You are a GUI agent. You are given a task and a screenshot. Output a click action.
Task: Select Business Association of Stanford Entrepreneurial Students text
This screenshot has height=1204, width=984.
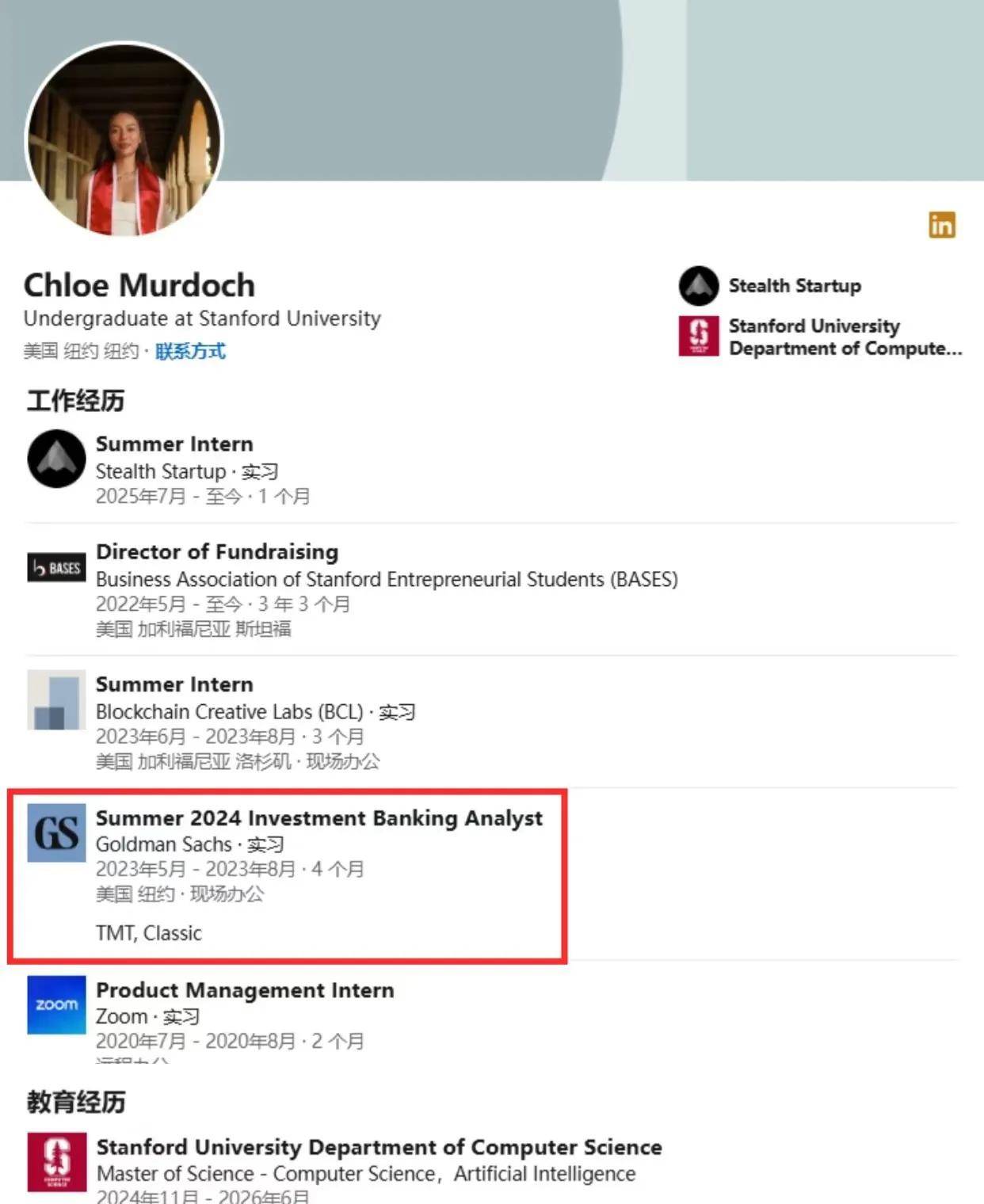click(x=387, y=579)
